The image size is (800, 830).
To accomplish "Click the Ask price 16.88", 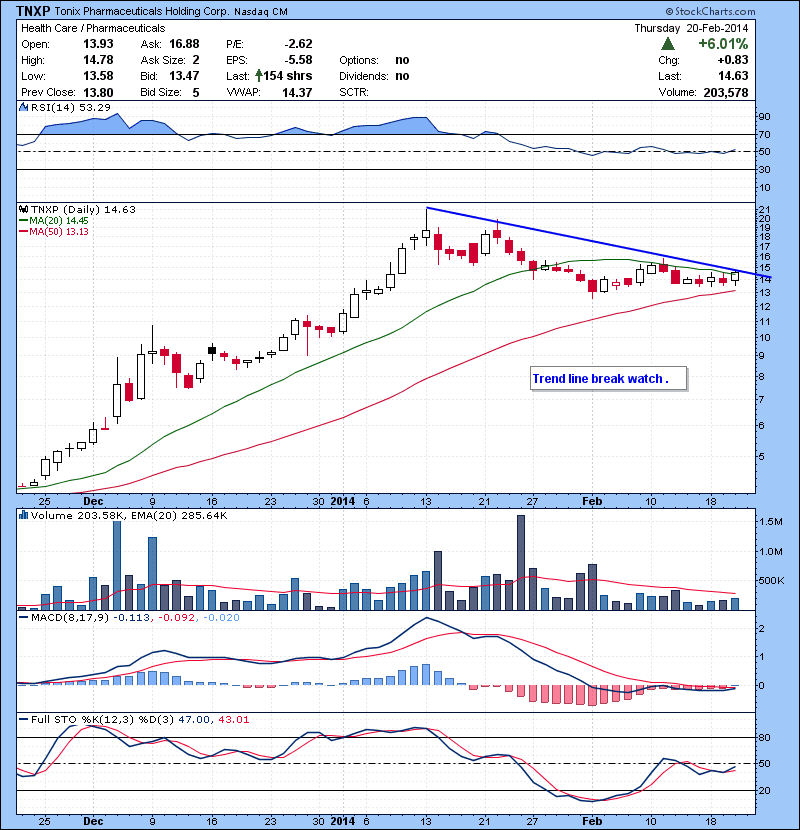I will pos(184,44).
